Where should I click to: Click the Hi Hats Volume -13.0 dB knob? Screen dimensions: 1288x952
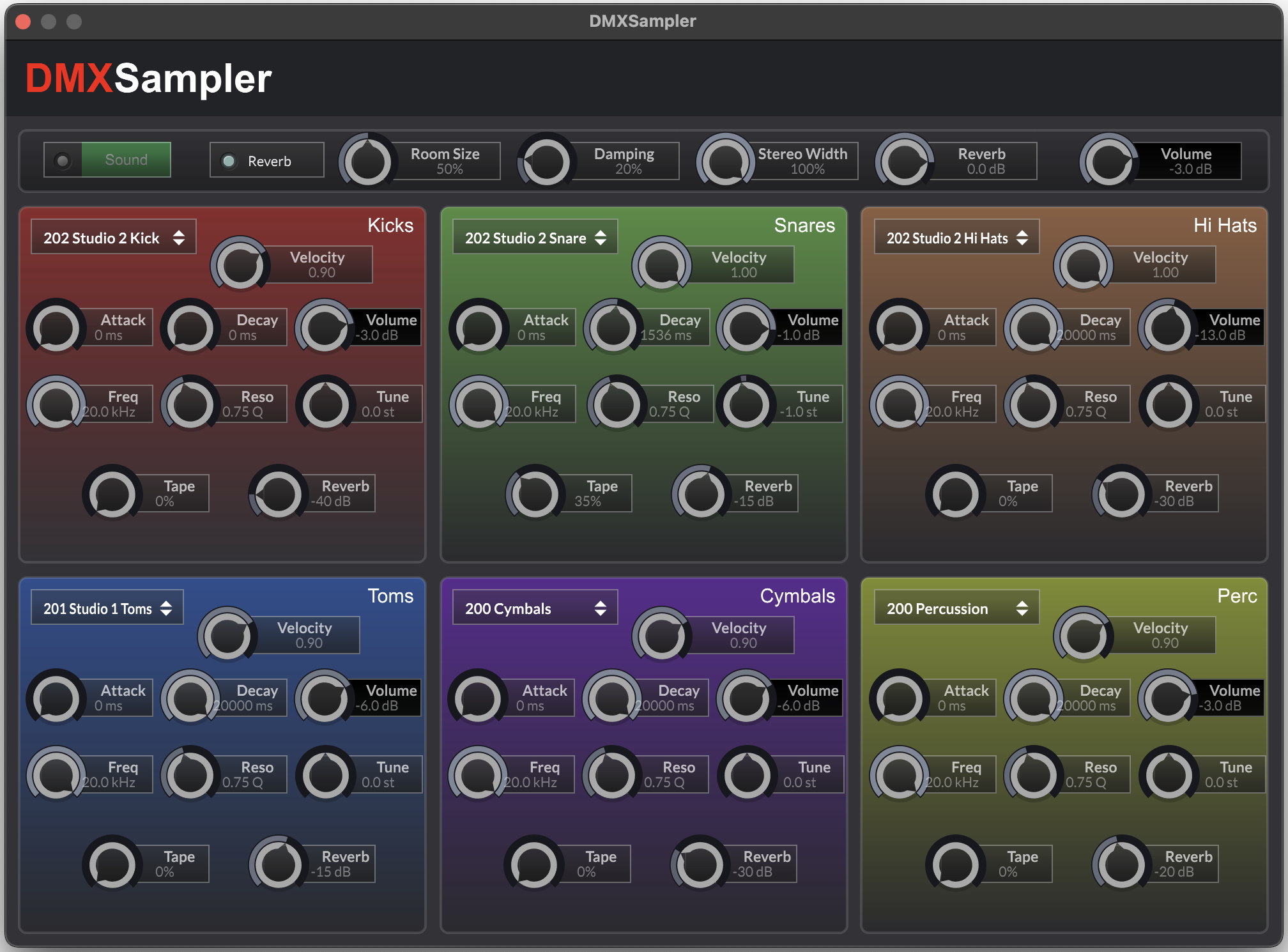1168,327
